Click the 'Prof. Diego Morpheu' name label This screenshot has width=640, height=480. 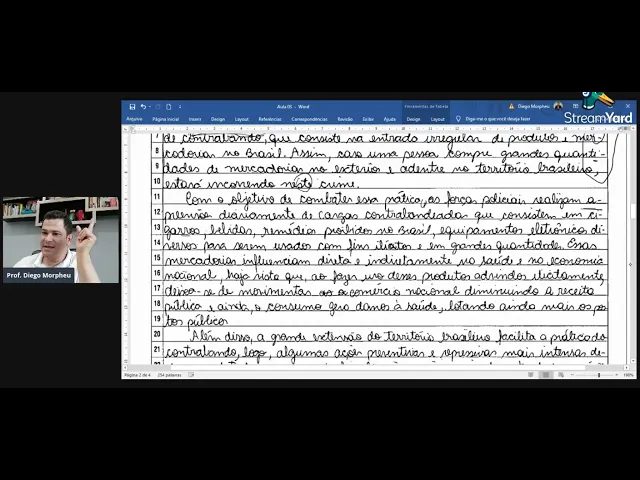click(39, 276)
